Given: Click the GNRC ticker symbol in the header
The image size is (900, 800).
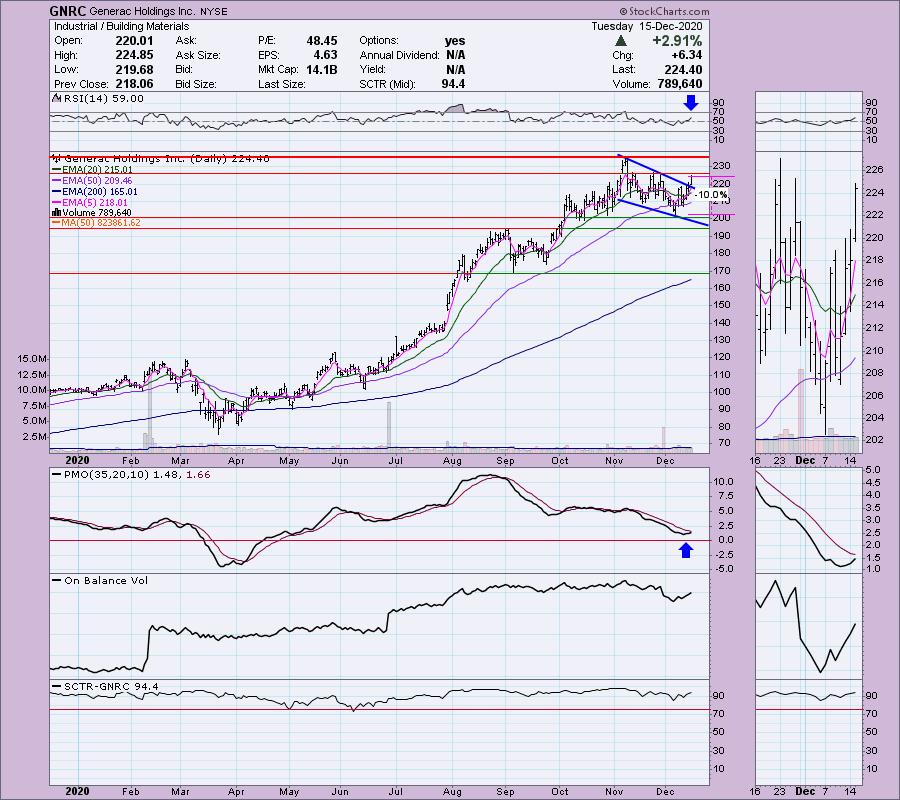Looking at the screenshot, I should [x=68, y=11].
